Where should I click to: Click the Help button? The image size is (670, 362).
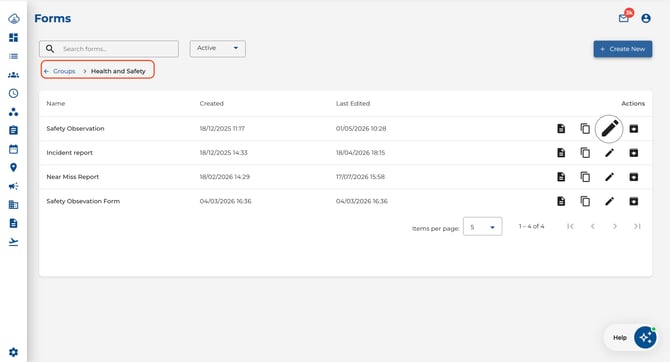pyautogui.click(x=620, y=338)
